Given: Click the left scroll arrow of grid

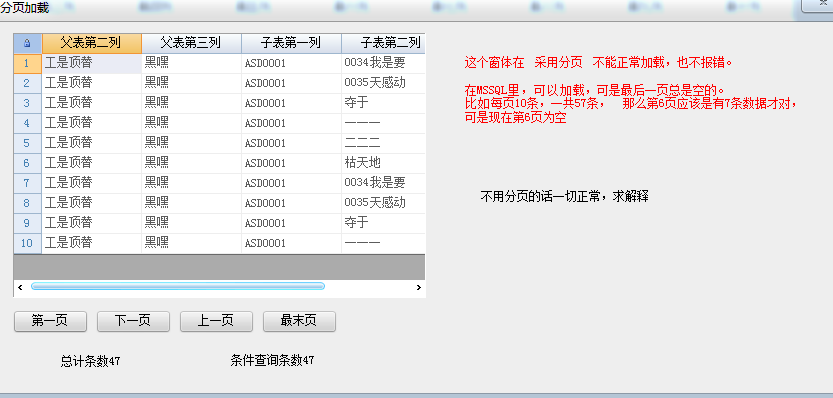Looking at the screenshot, I should pyautogui.click(x=20, y=287).
